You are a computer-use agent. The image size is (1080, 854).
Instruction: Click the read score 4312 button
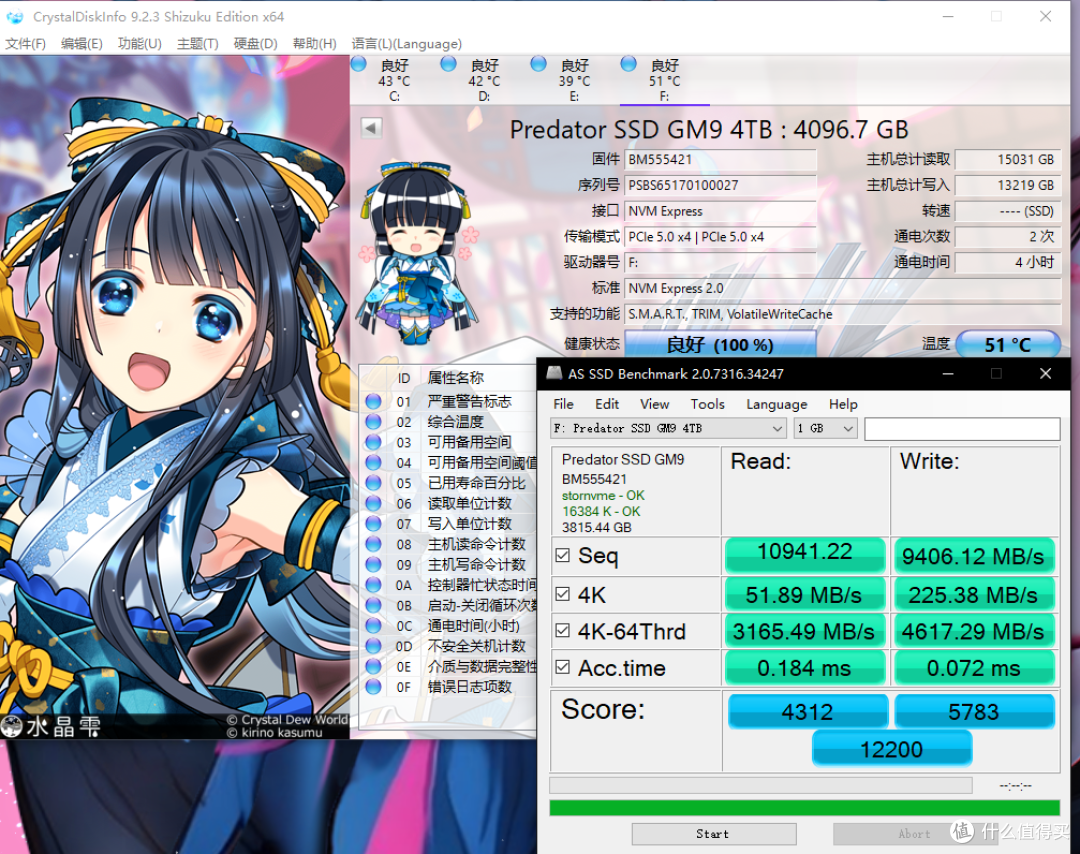pos(807,711)
